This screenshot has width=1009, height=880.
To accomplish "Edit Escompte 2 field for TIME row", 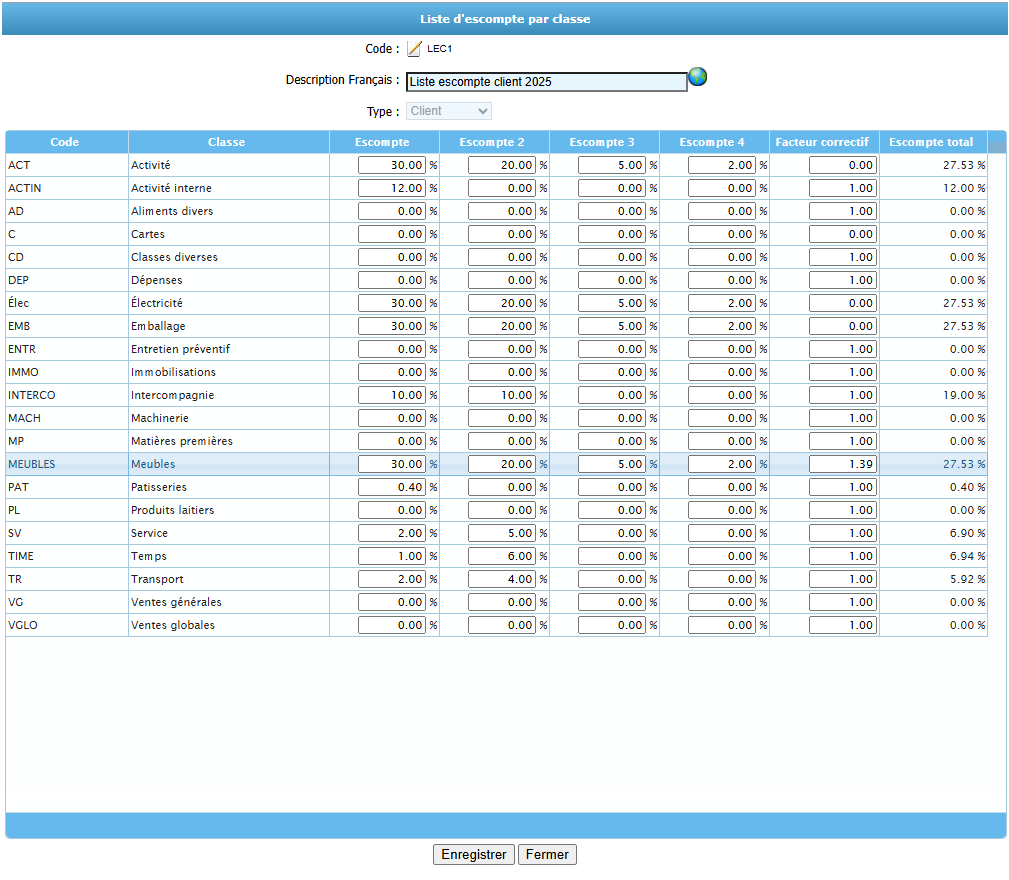I will coord(502,556).
